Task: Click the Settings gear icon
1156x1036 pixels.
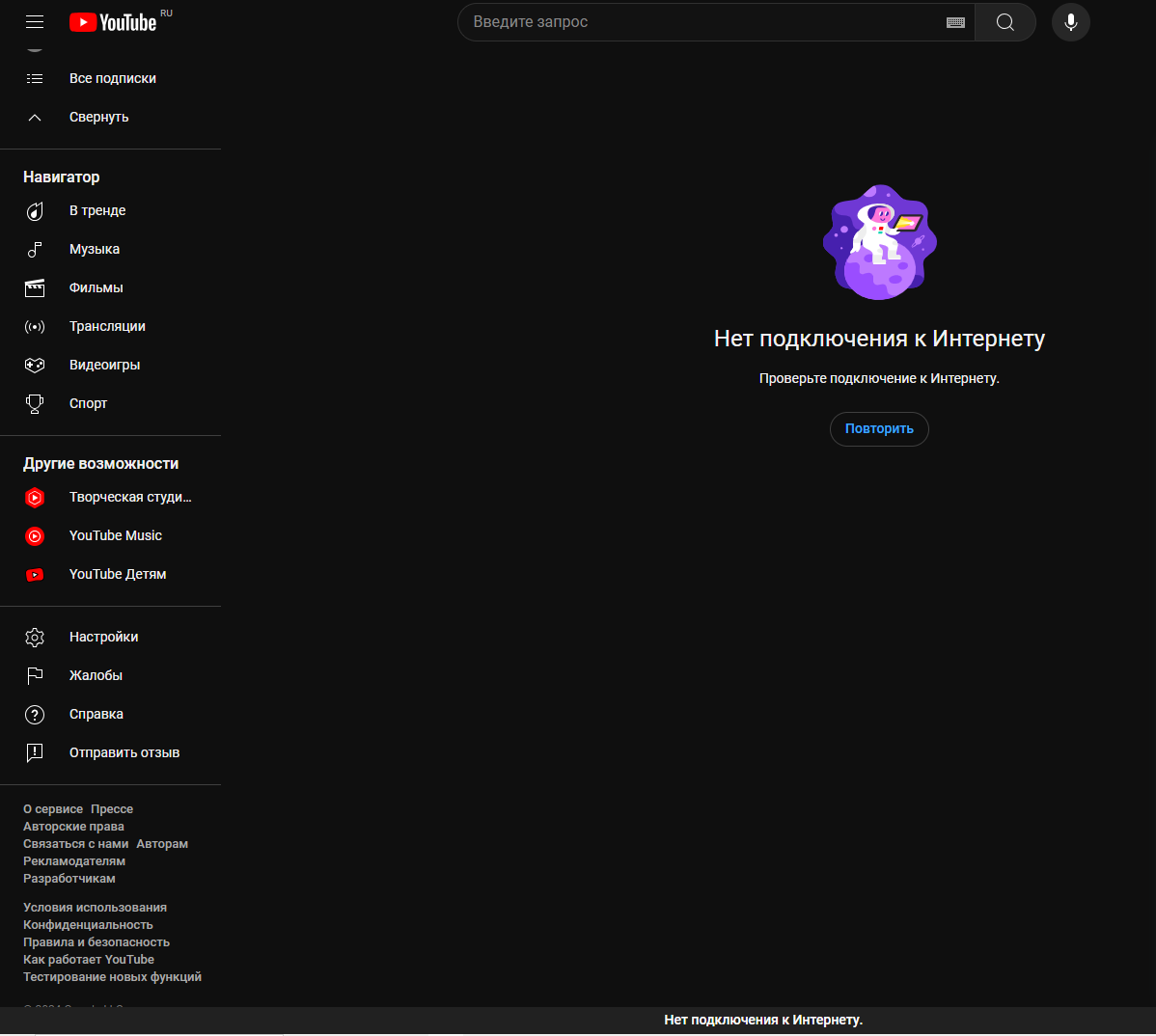Action: pos(35,638)
